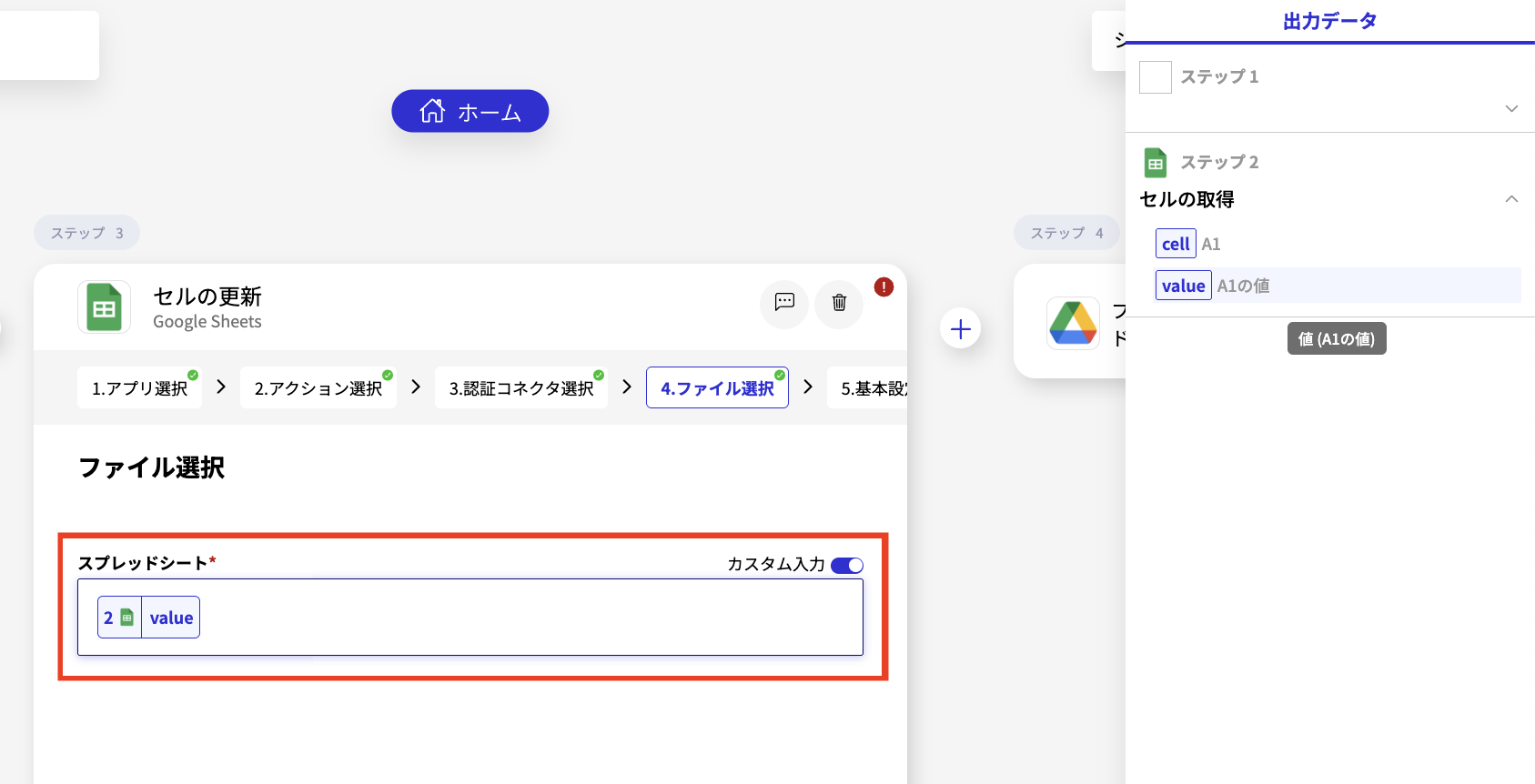Viewport: 1535px width, 784px height.
Task: Go to 2.アクション選択 step tab
Action: (318, 388)
